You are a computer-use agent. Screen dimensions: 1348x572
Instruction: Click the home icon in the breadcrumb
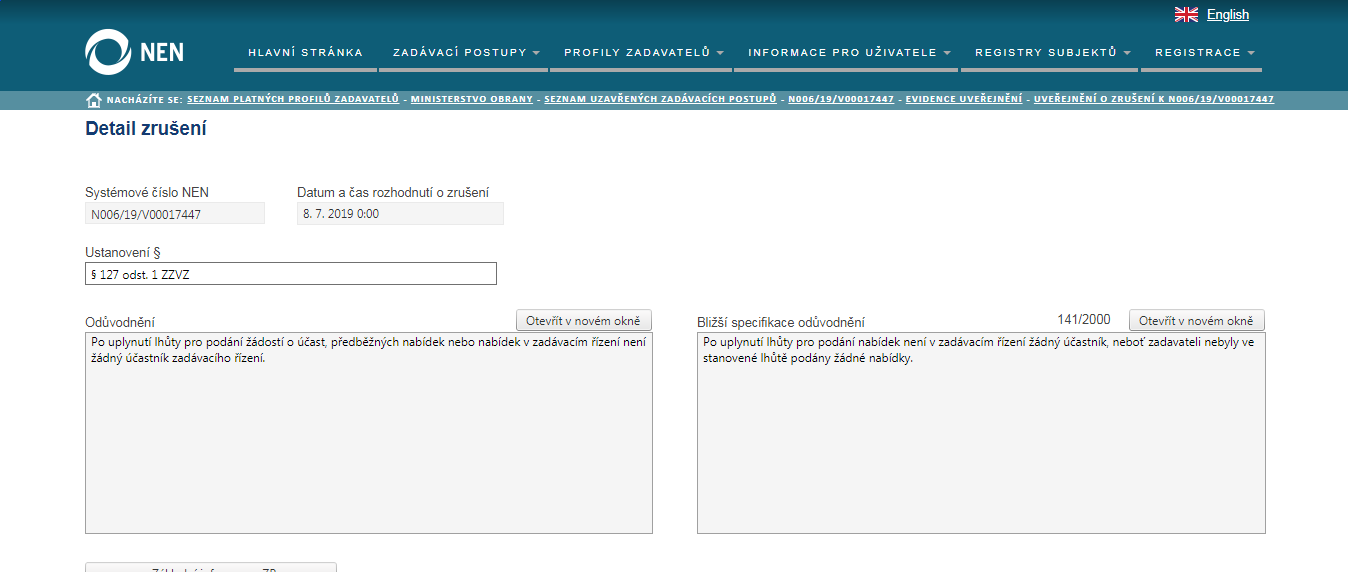[x=94, y=100]
